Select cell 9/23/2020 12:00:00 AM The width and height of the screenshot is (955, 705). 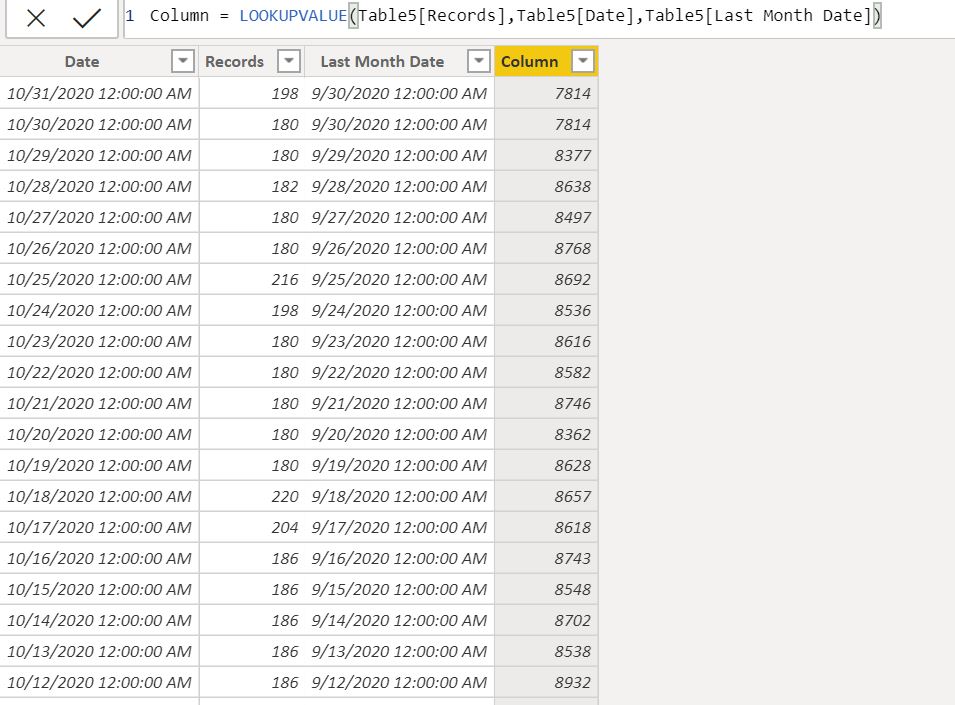pyautogui.click(x=399, y=342)
